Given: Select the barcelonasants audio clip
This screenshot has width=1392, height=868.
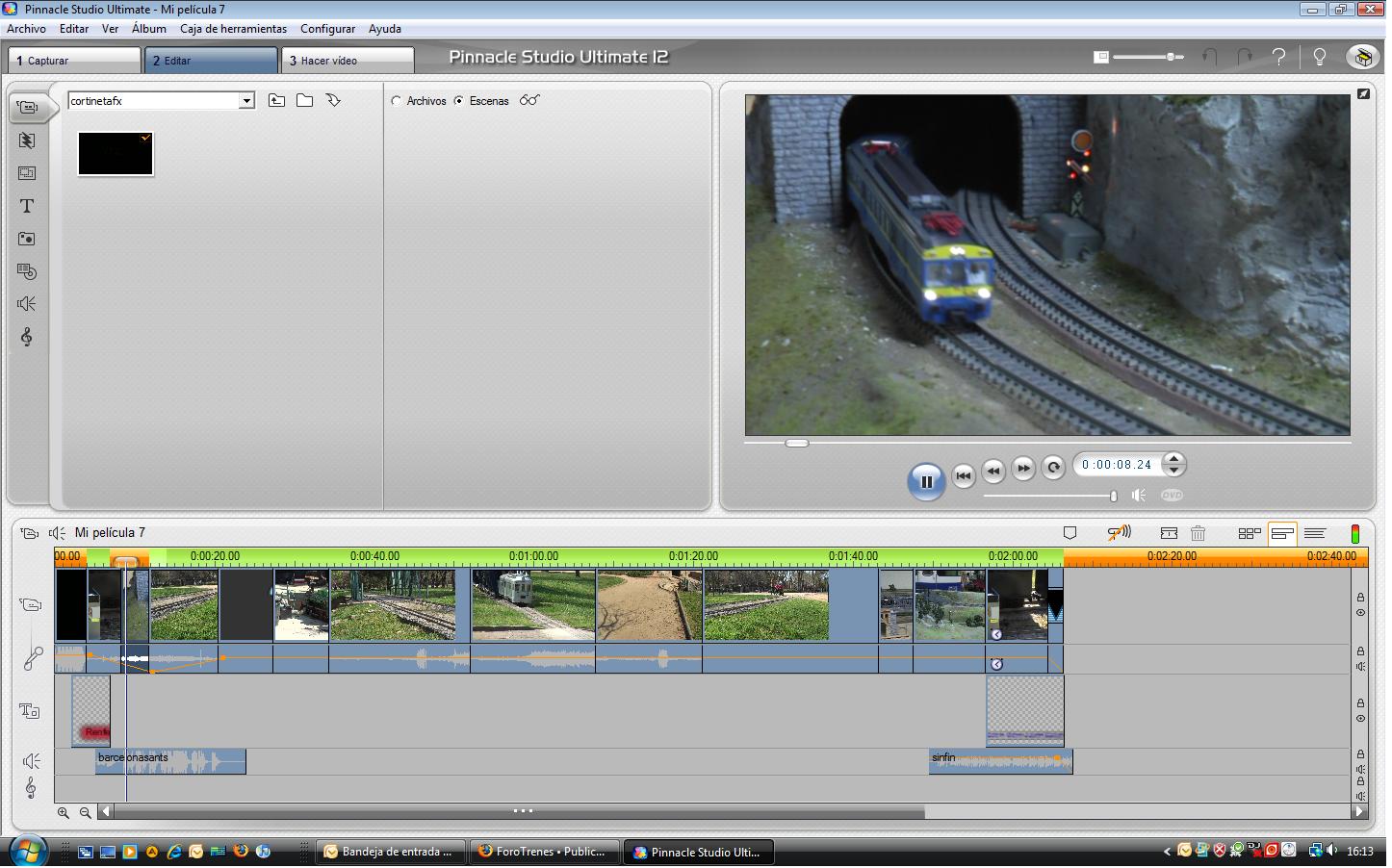Looking at the screenshot, I should click(x=170, y=761).
